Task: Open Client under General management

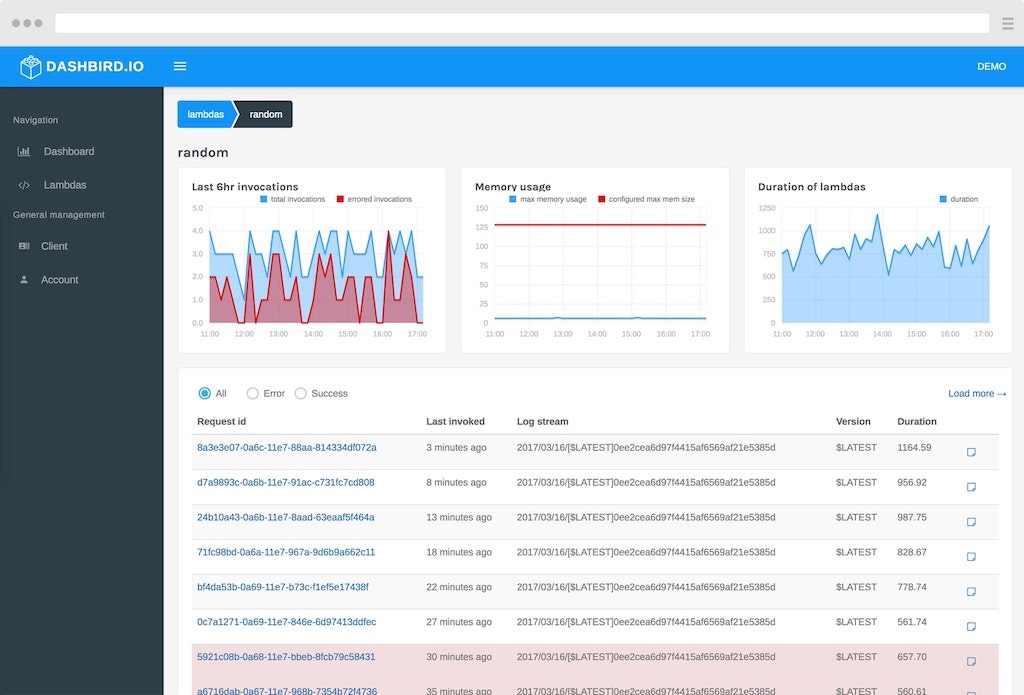Action: pos(54,246)
